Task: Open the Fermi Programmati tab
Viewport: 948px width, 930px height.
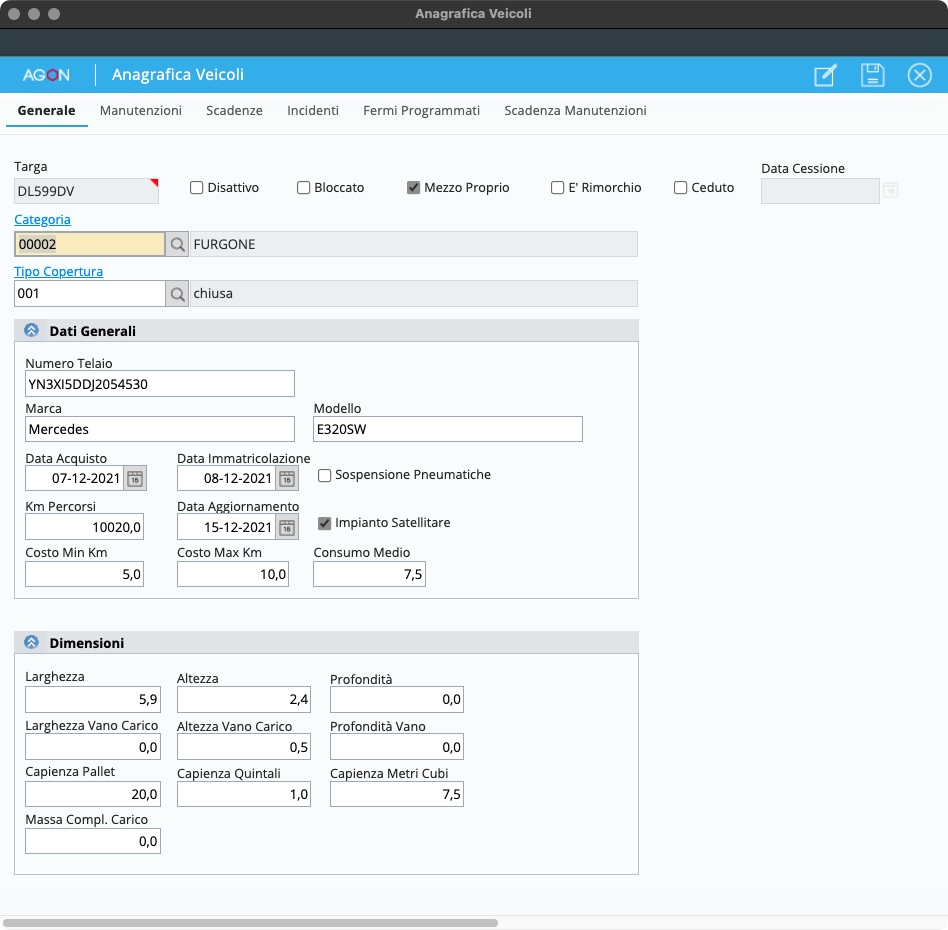Action: (421, 111)
